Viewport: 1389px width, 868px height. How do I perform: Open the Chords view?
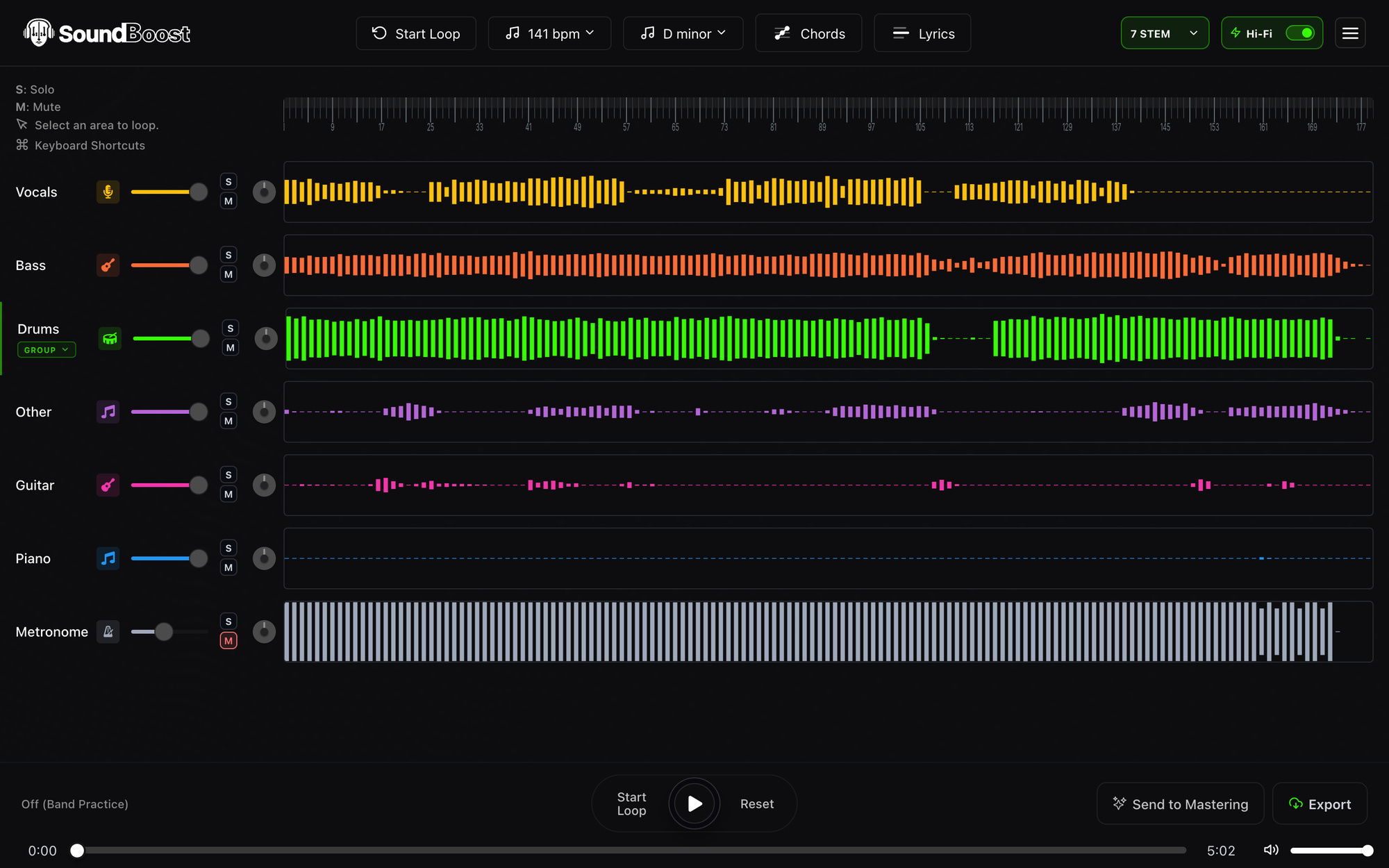(808, 33)
